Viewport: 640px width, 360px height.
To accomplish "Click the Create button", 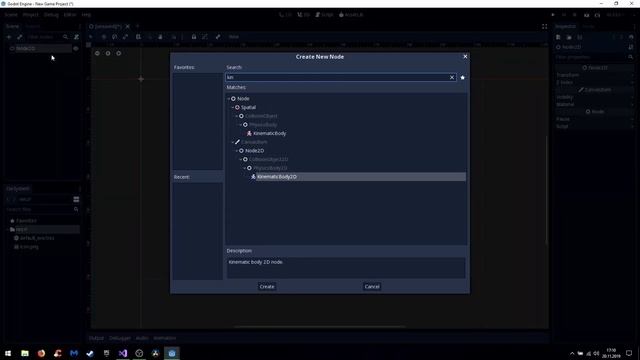I will [x=267, y=287].
